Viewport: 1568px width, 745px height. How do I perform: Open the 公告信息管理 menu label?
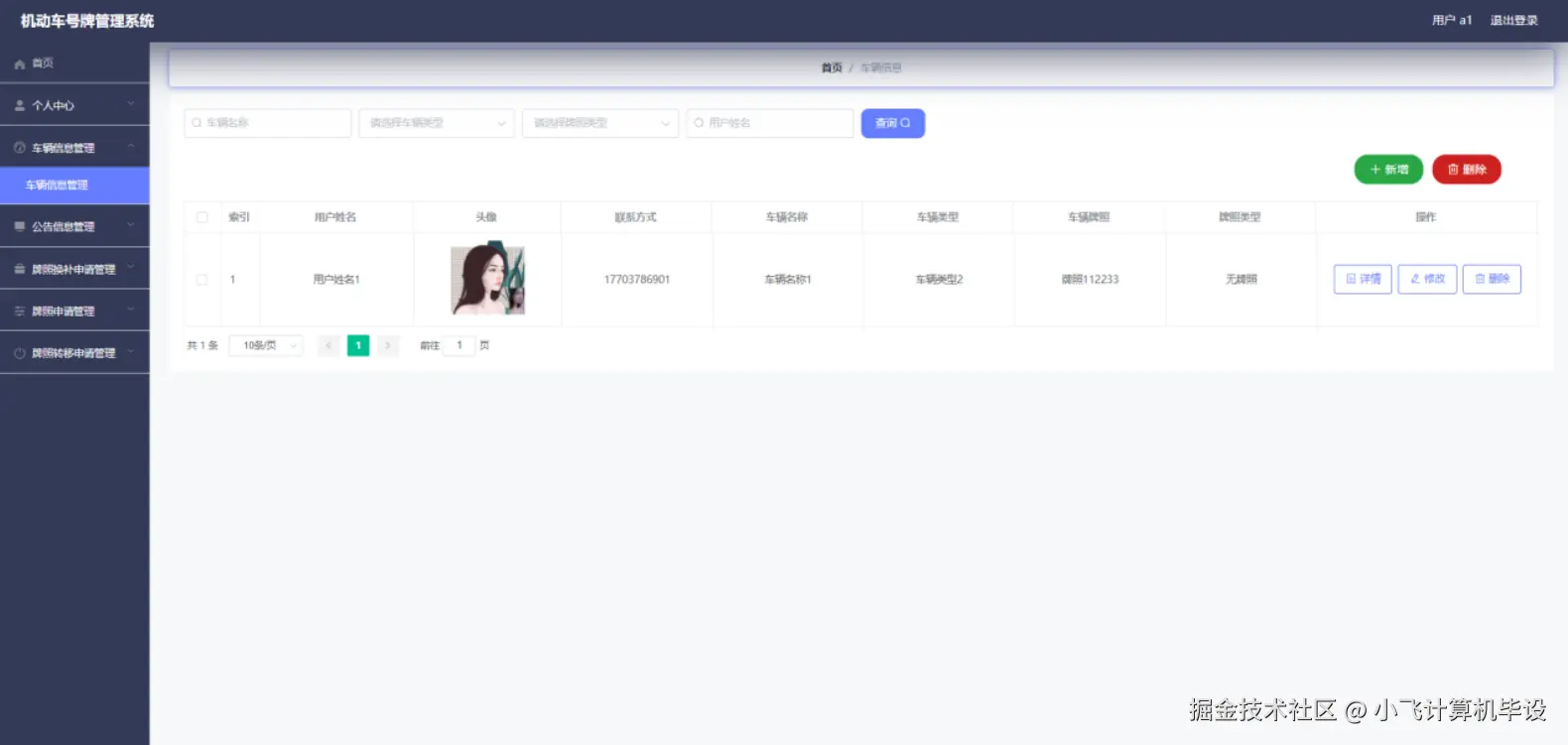64,226
